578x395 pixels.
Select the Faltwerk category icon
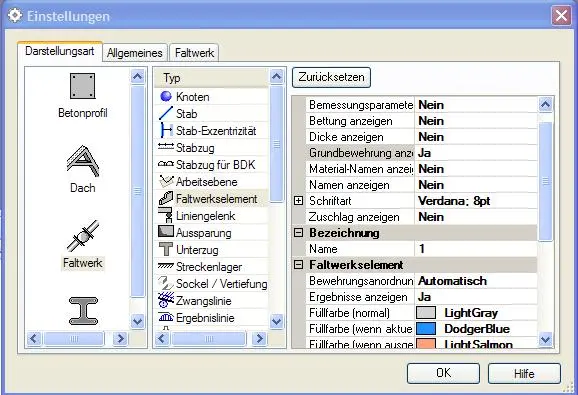point(83,236)
